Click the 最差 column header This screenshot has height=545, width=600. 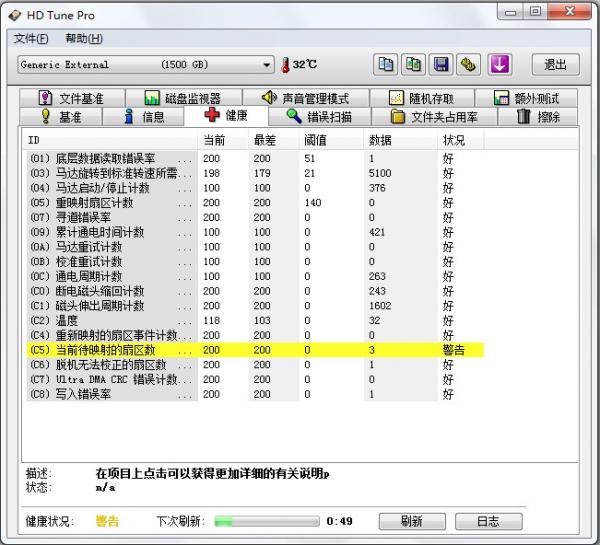click(273, 140)
